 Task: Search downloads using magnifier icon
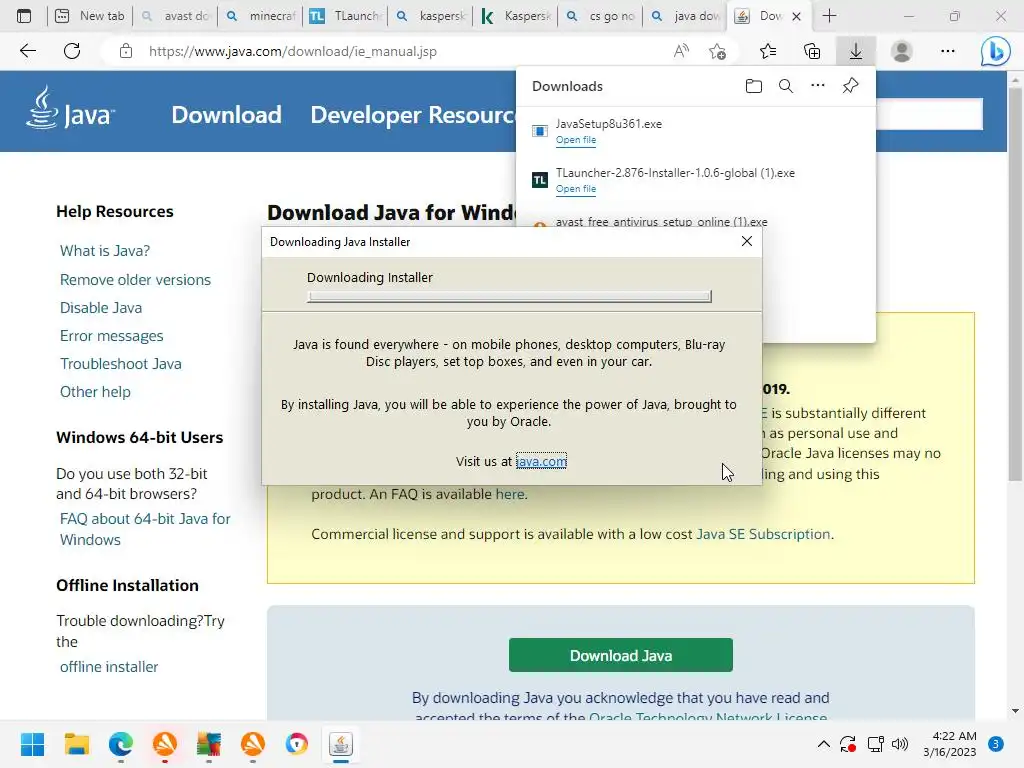pos(786,86)
